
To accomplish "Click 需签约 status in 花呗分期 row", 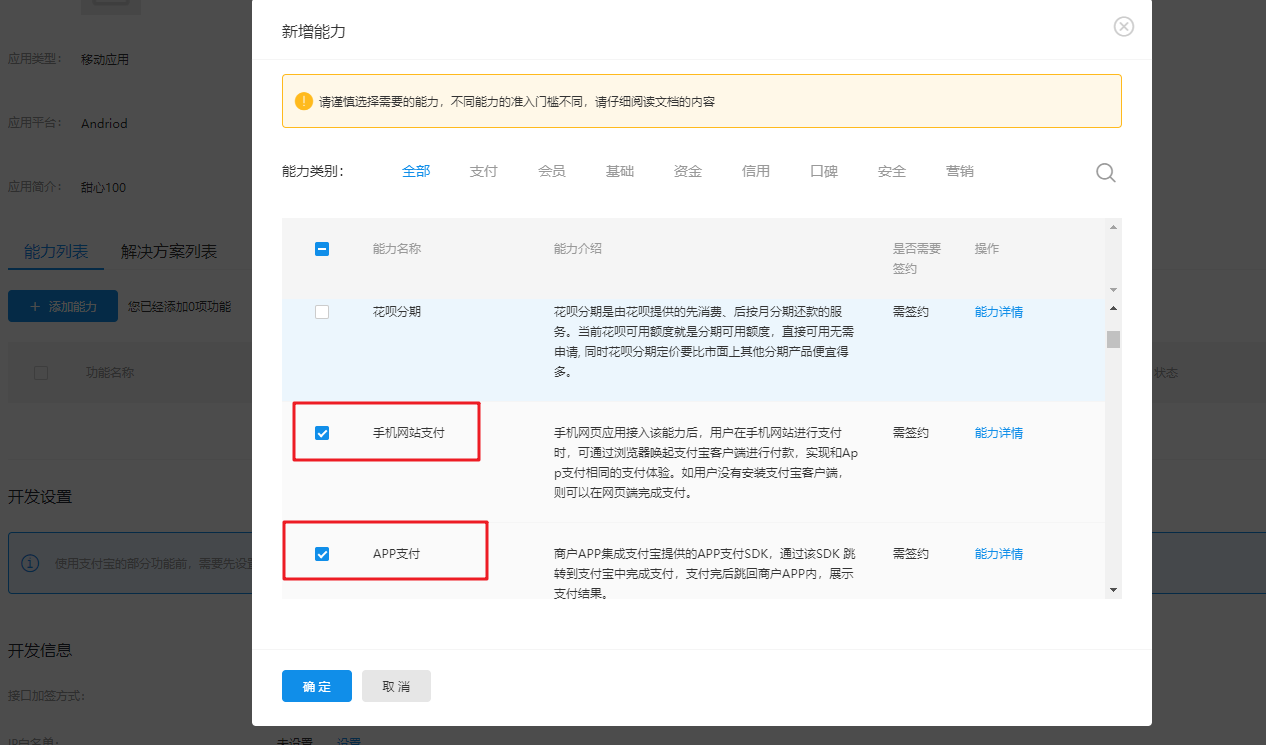I will 911,312.
